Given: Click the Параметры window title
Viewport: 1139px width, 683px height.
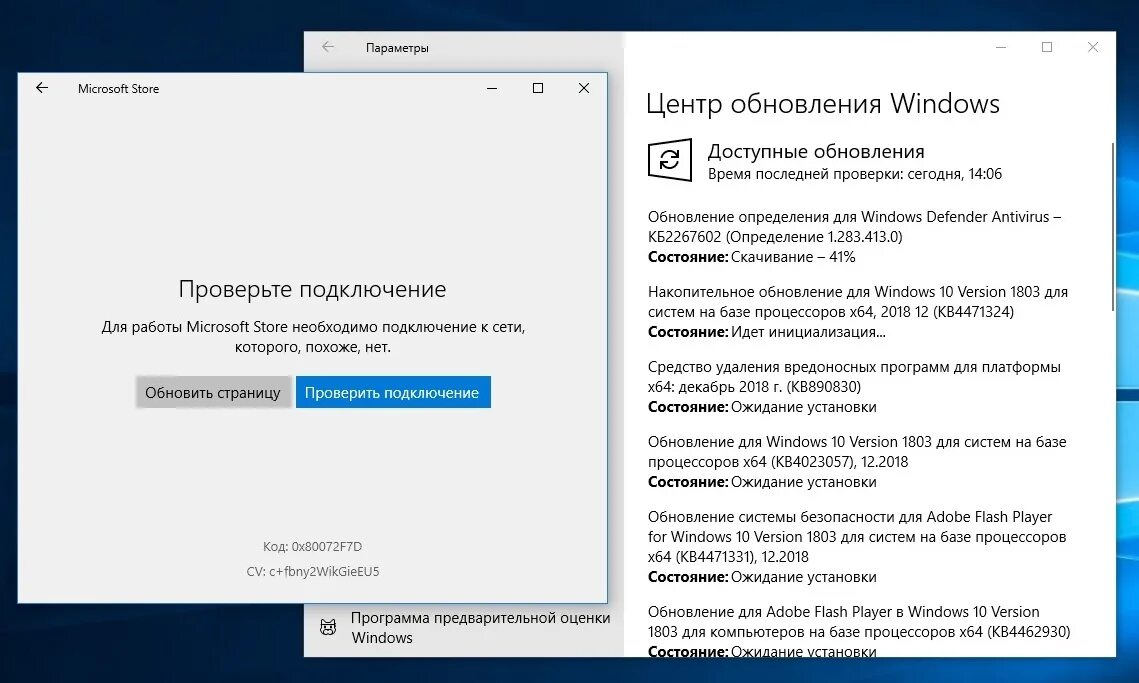Looking at the screenshot, I should coord(397,48).
